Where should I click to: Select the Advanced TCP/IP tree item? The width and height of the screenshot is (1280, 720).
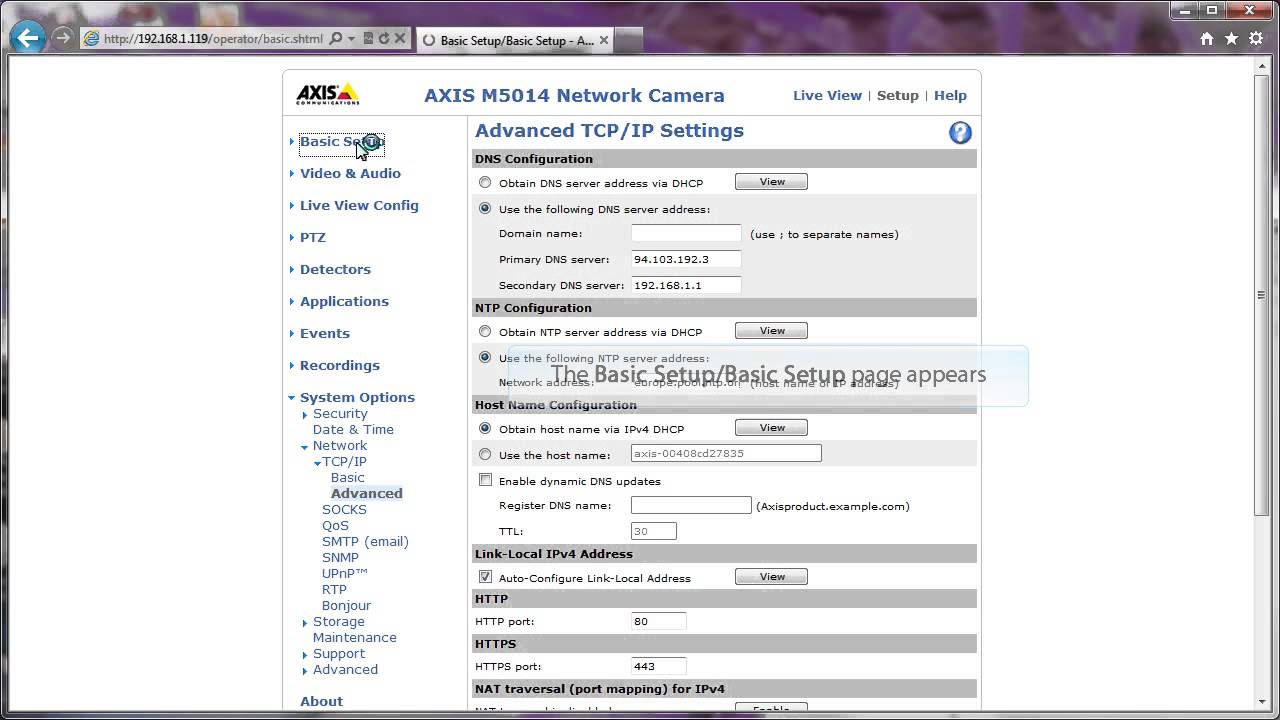point(367,493)
